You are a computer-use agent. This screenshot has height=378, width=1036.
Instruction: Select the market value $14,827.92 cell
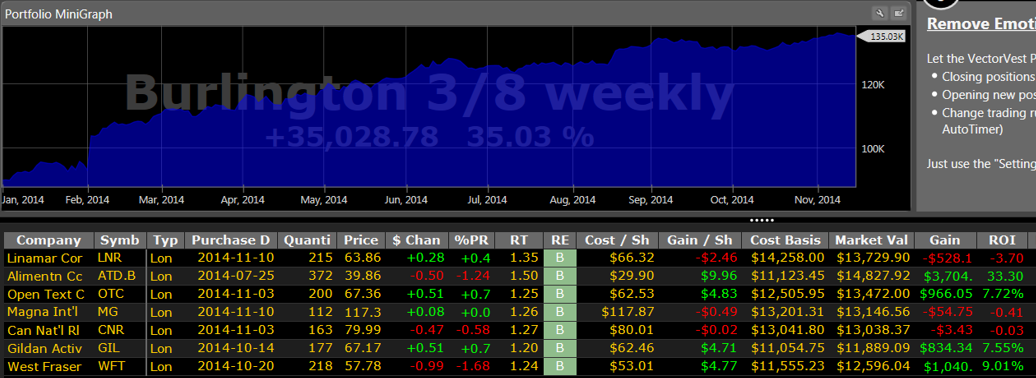tap(872, 276)
